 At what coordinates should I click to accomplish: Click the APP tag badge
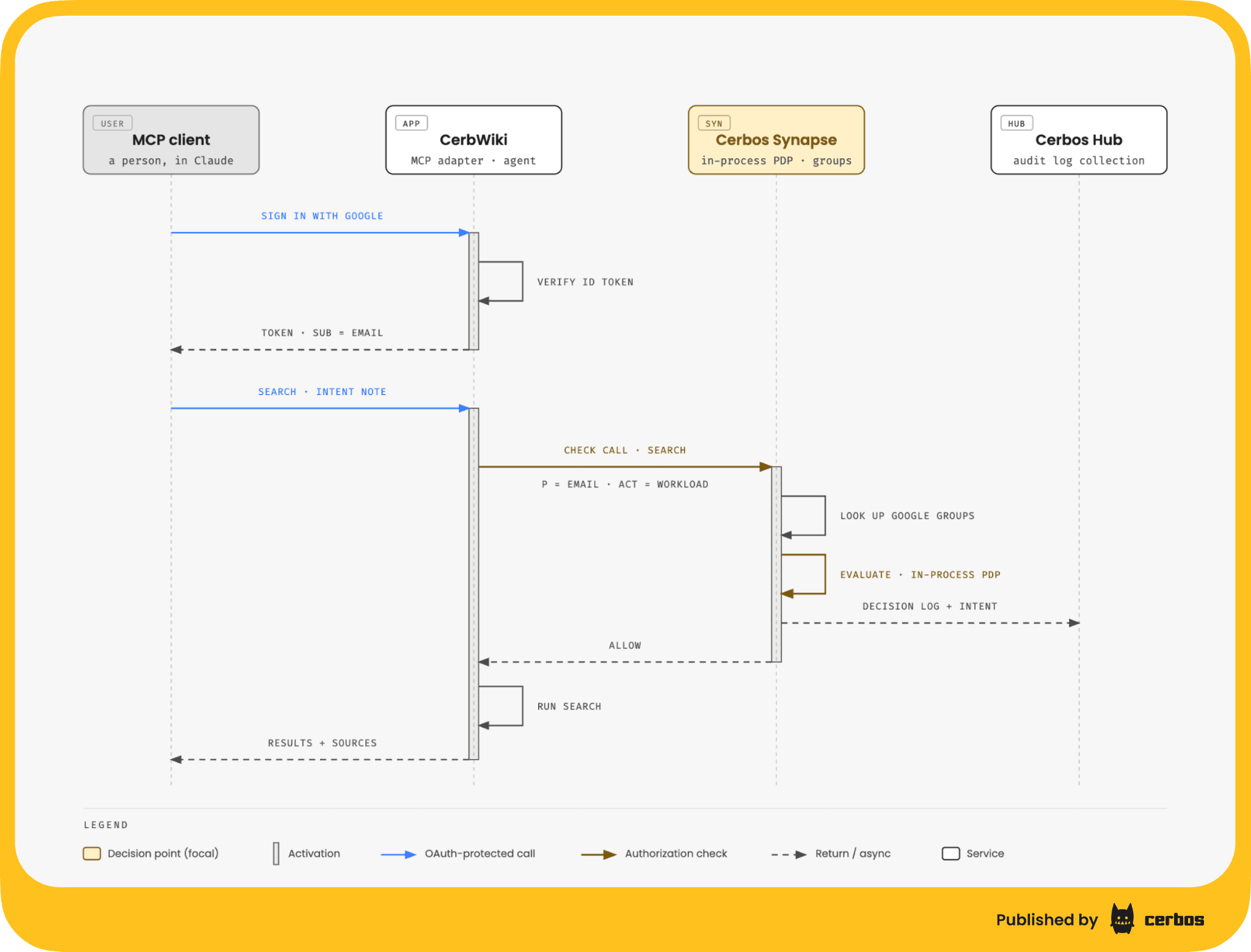coord(411,123)
